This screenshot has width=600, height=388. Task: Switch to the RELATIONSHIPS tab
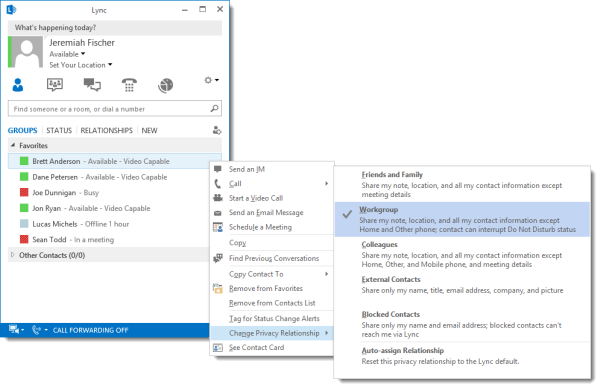(x=106, y=130)
